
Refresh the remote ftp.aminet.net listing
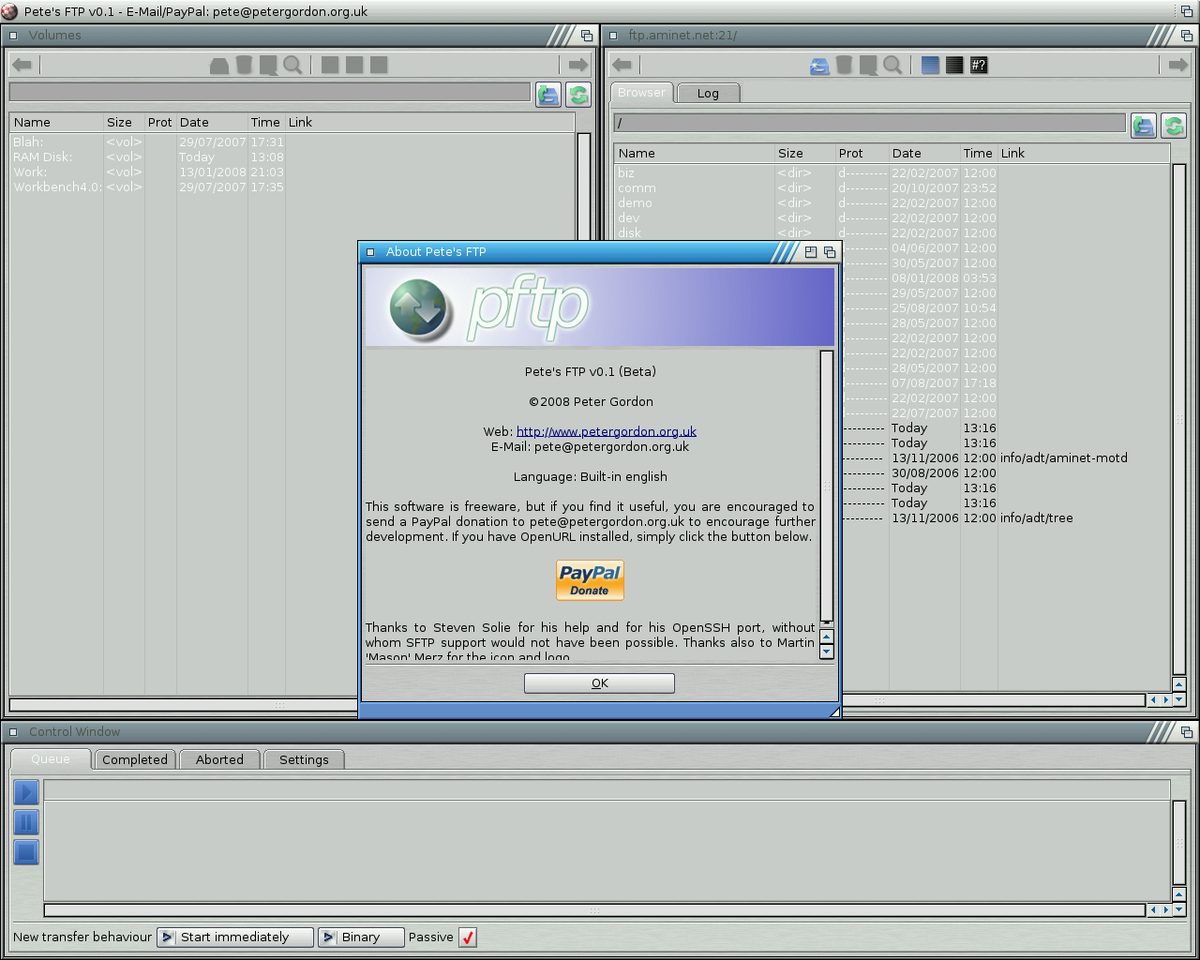coord(1174,125)
